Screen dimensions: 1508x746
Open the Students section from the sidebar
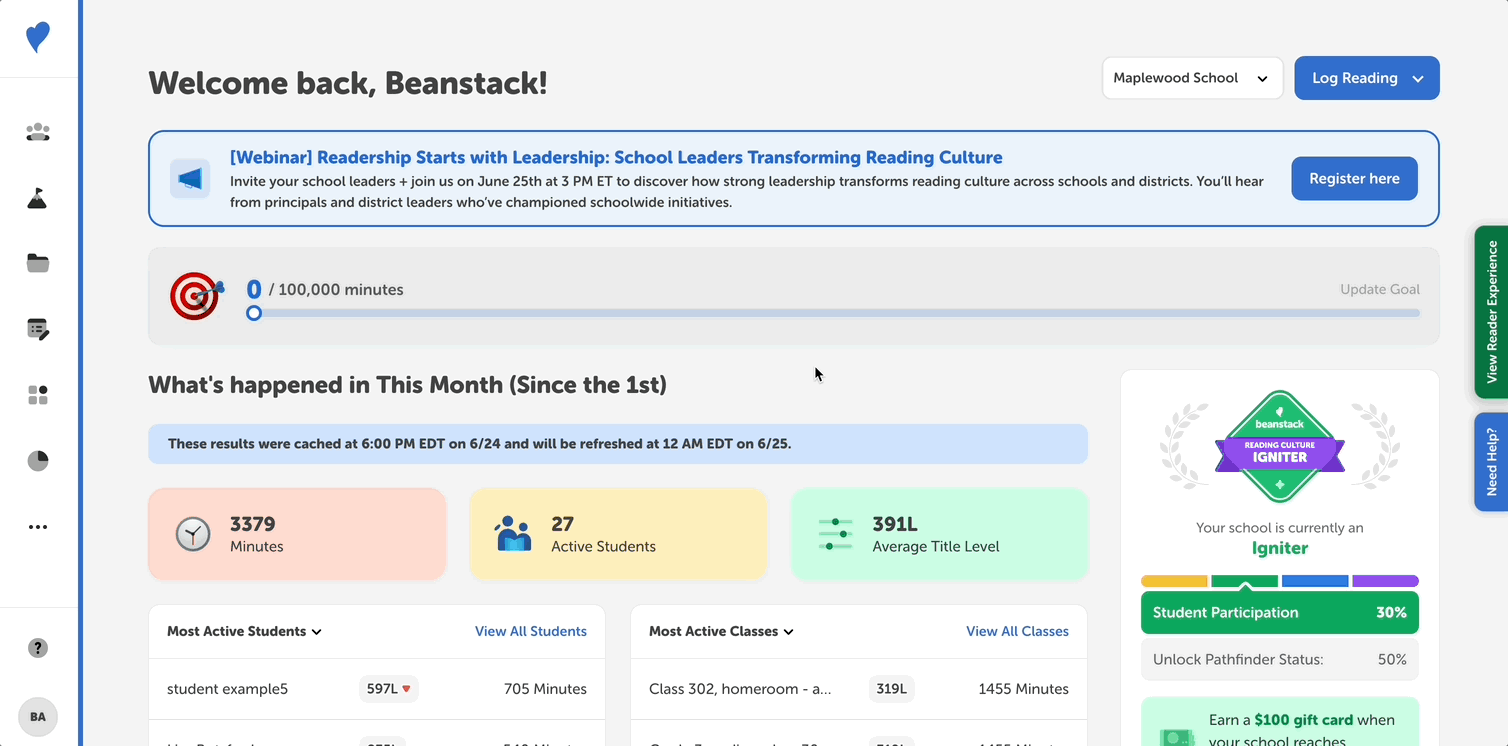[x=38, y=132]
